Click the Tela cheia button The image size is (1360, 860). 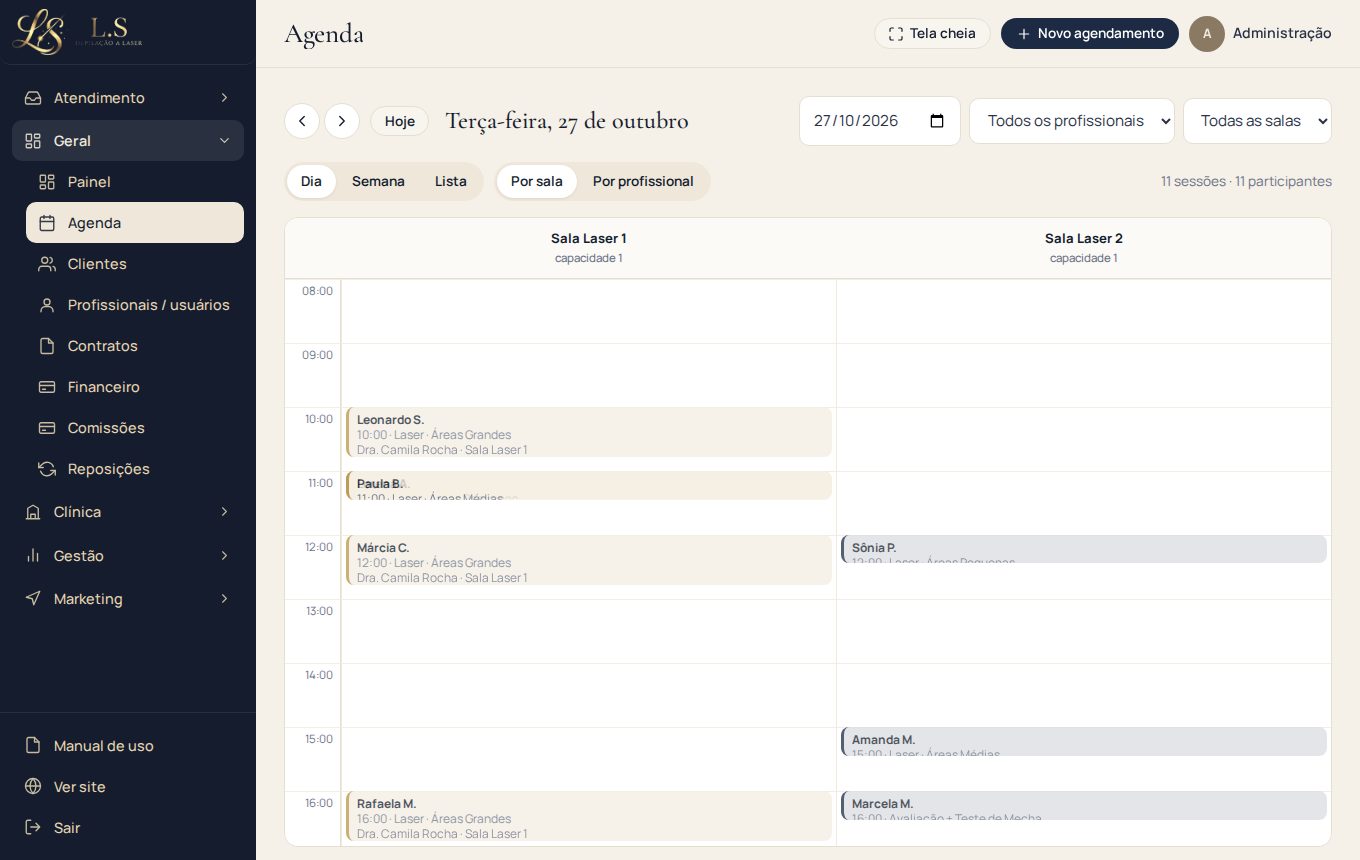(x=932, y=34)
